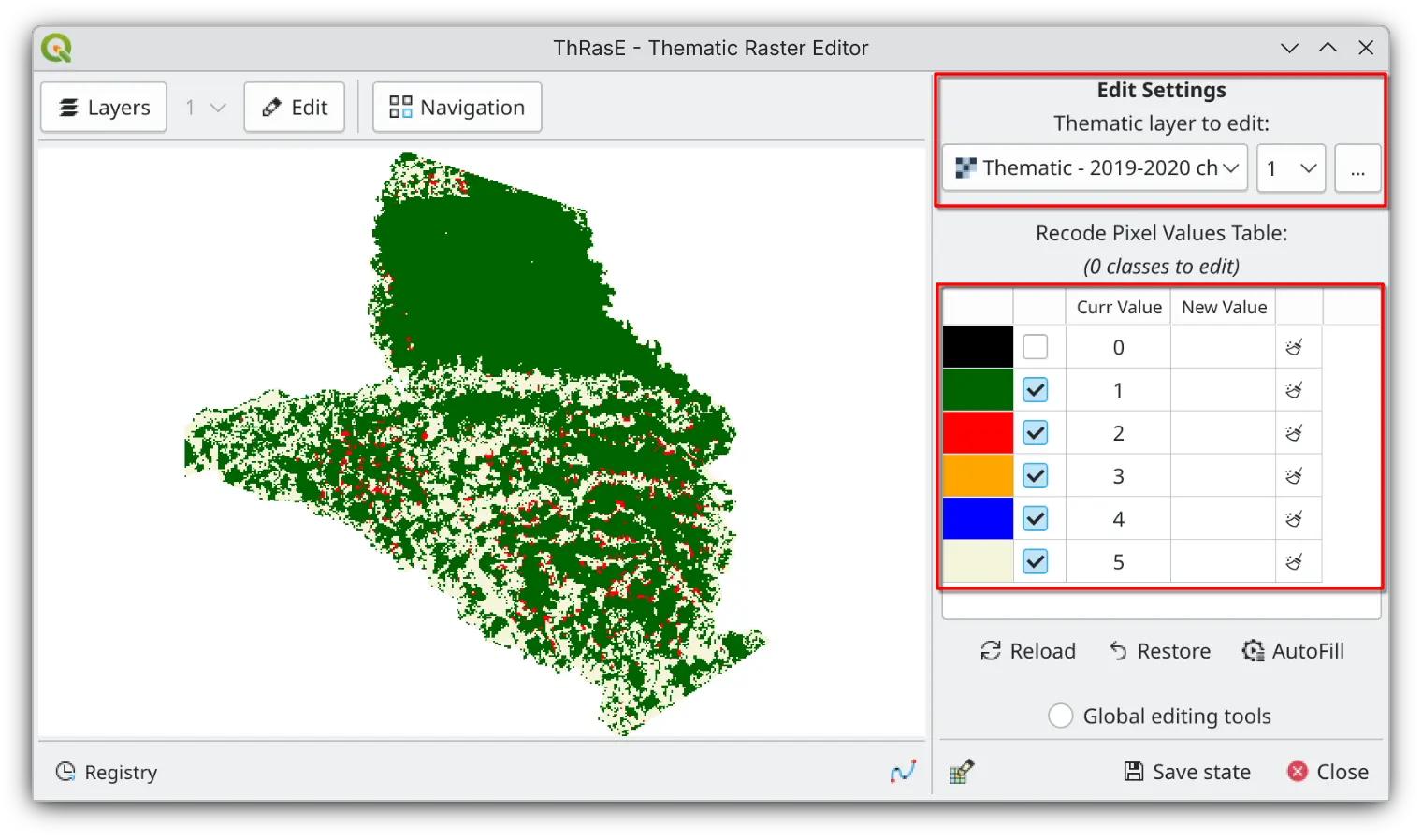Uncheck the checkbox for value 3
Image resolution: width=1422 pixels, height=840 pixels.
click(x=1035, y=476)
